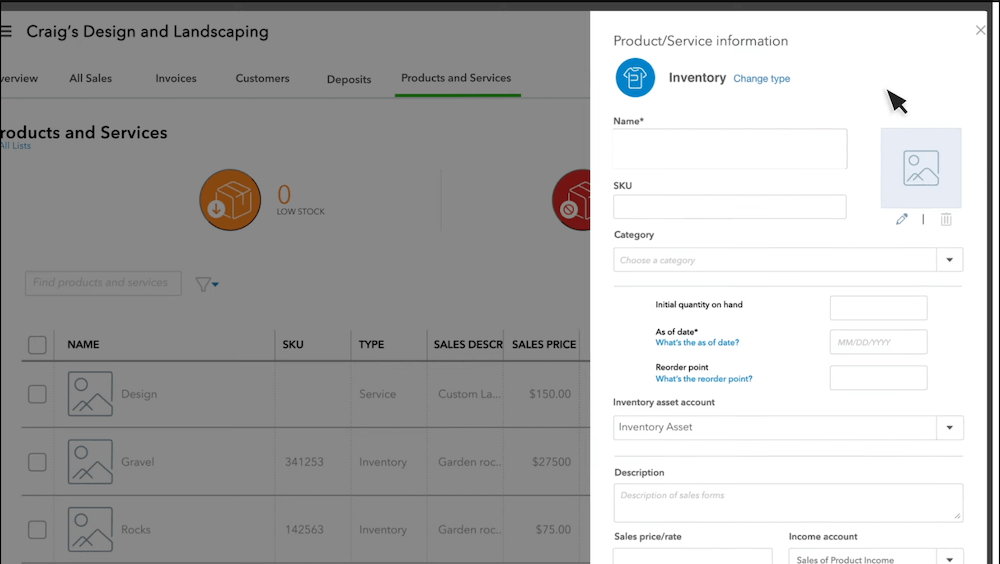Click the 0 LOW STOCK counter
This screenshot has width=1000, height=564.
(x=300, y=200)
